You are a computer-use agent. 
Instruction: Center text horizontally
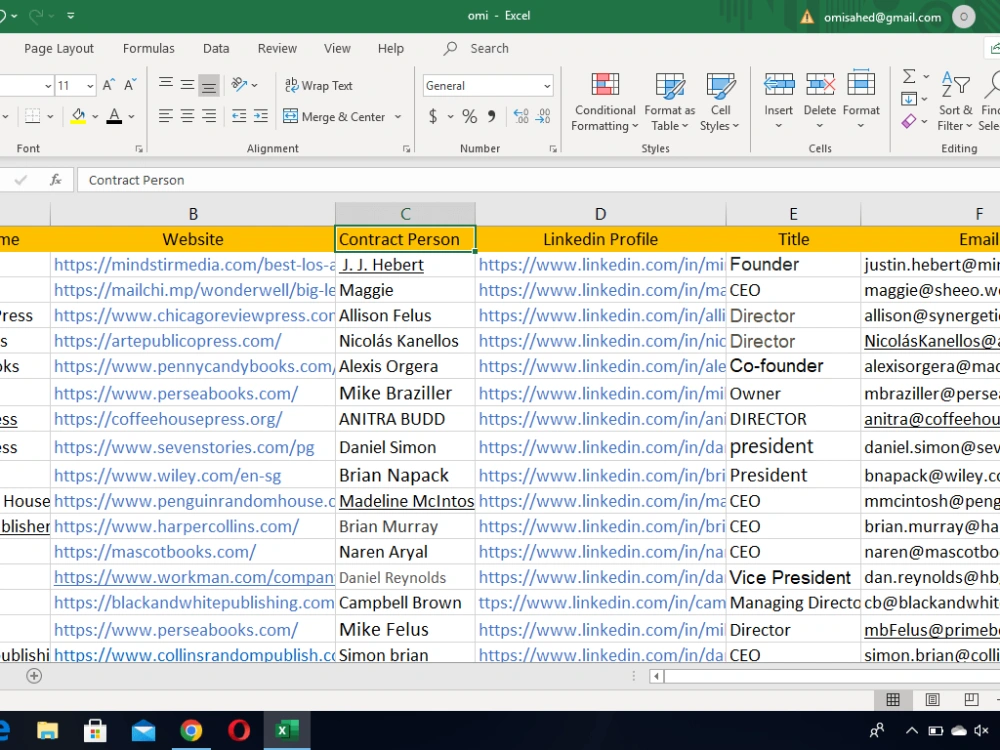(188, 116)
